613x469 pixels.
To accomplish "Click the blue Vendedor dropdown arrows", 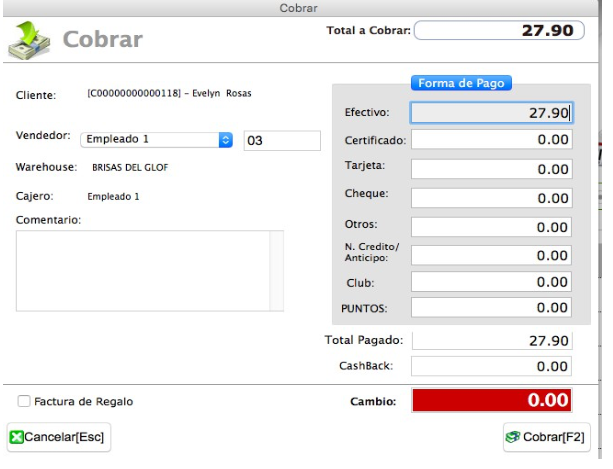I will coord(226,140).
